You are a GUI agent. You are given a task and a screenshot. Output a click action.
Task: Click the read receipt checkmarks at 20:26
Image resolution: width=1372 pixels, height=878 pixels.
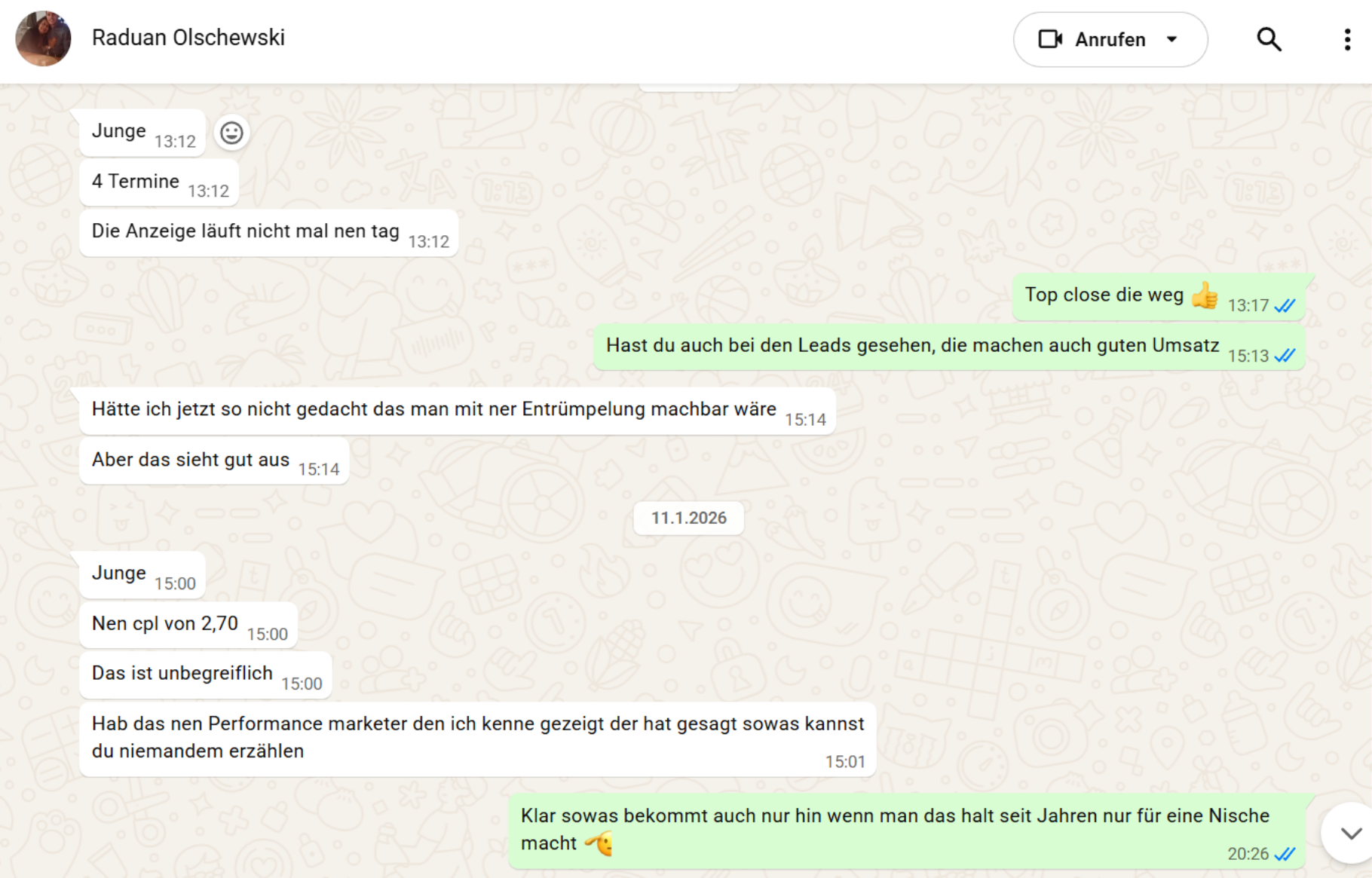[1285, 854]
